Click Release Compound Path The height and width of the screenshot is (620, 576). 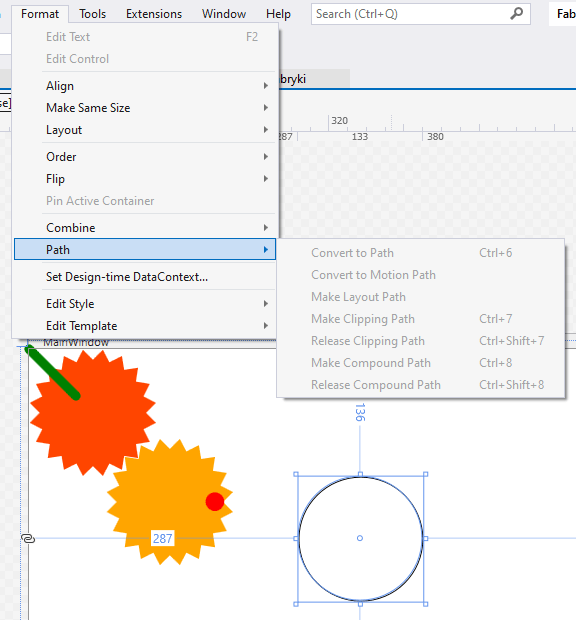coord(421,385)
